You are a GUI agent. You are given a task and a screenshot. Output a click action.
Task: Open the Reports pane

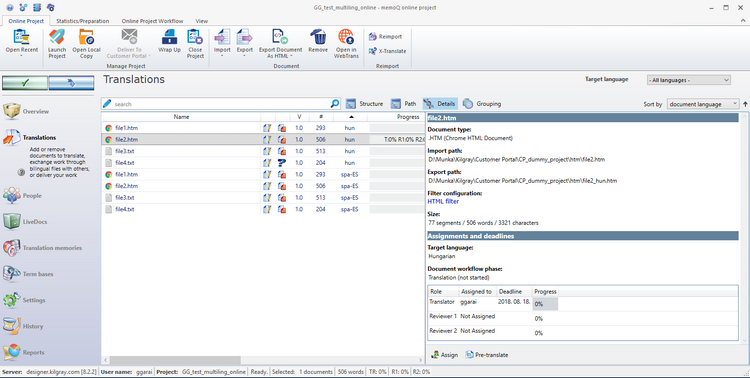(24, 352)
